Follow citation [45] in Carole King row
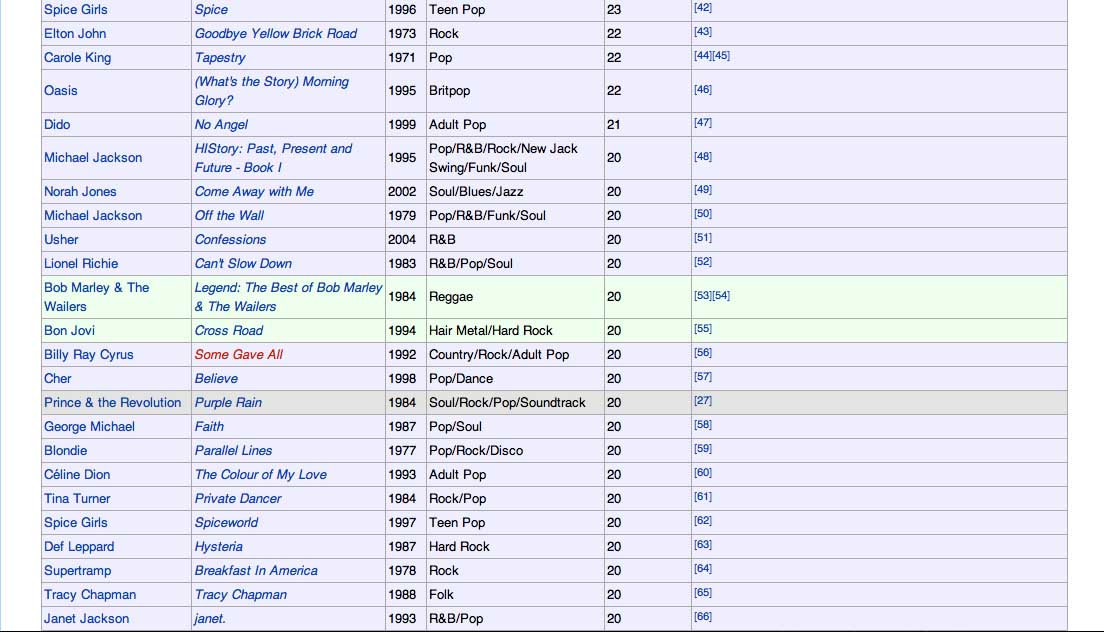 tap(721, 56)
